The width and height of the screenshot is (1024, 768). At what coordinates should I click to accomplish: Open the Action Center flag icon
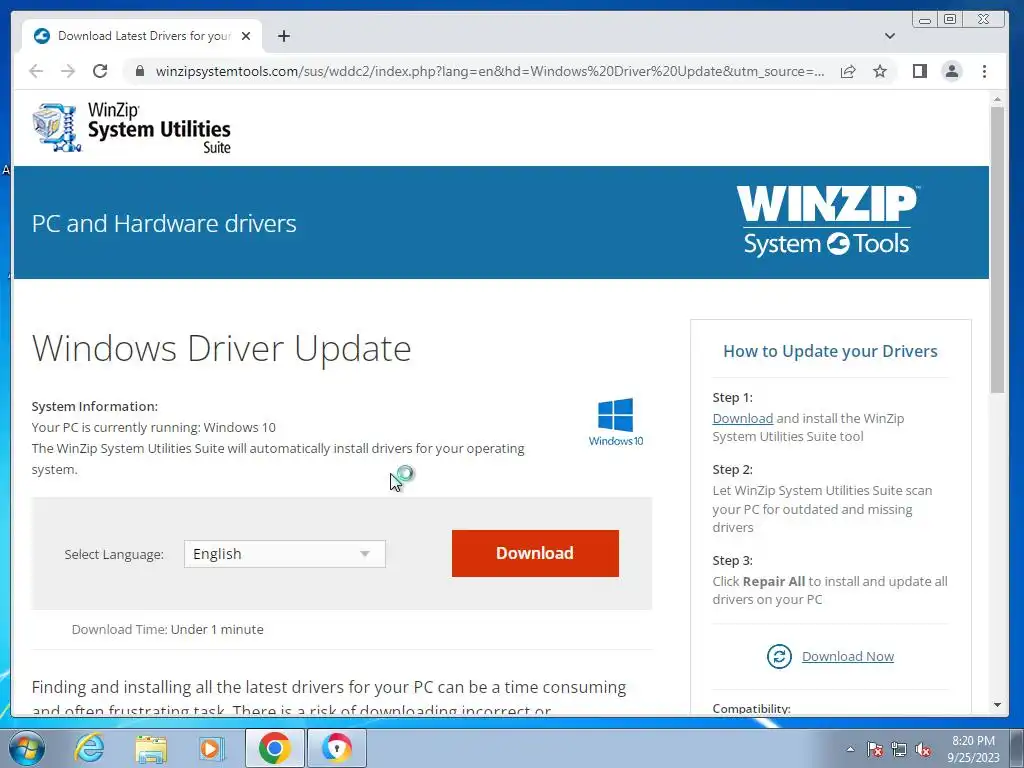[874, 749]
